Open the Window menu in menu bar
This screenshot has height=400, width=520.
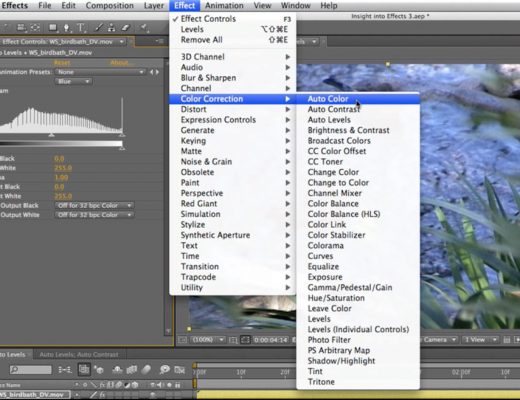click(x=295, y=6)
